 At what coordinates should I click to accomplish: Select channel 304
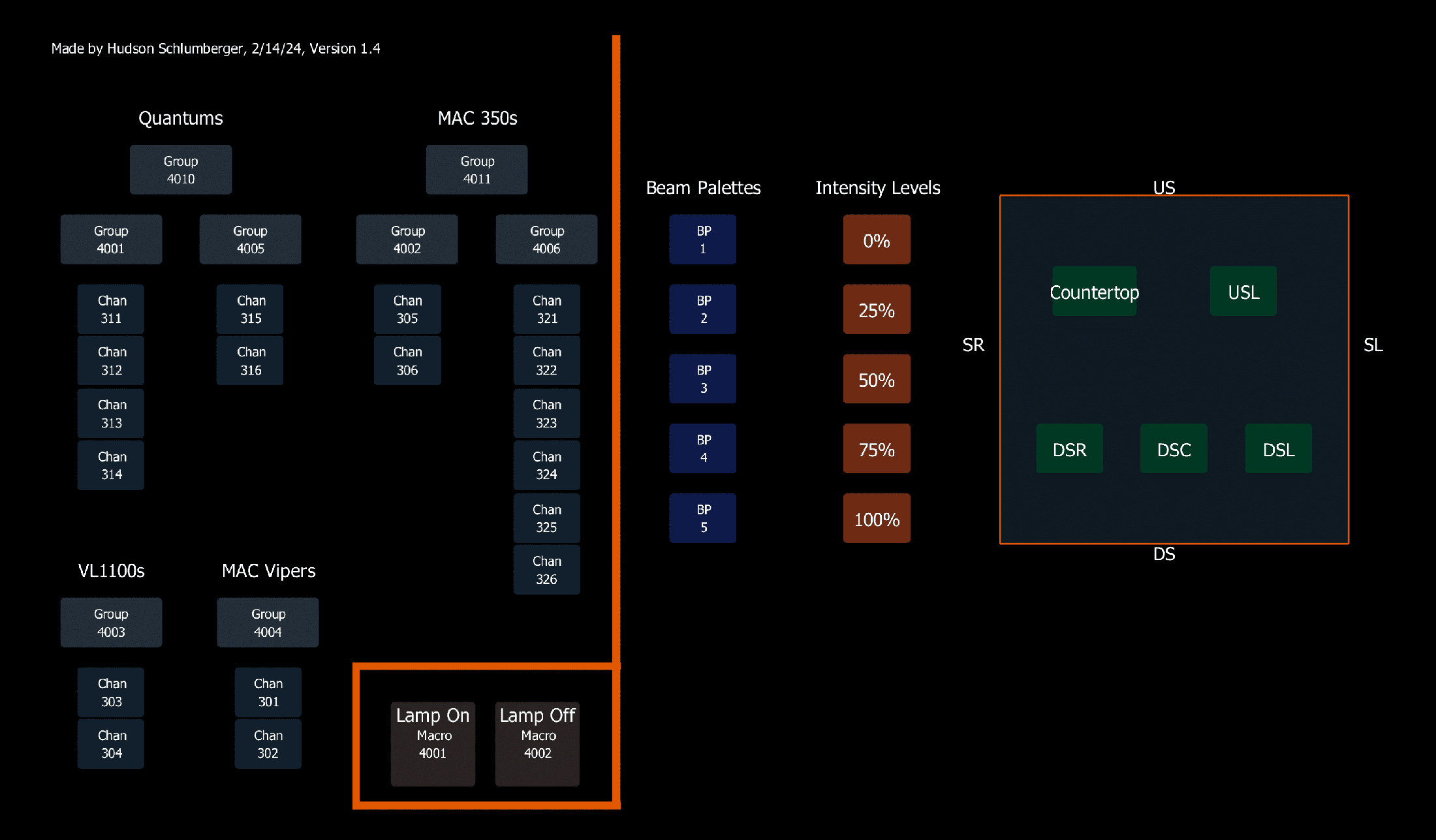111,744
